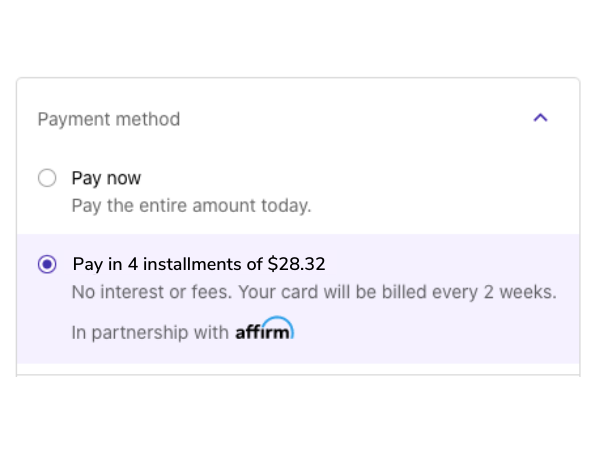Click blank header area beside Payment method
This screenshot has width=600, height=450.
click(x=344, y=119)
